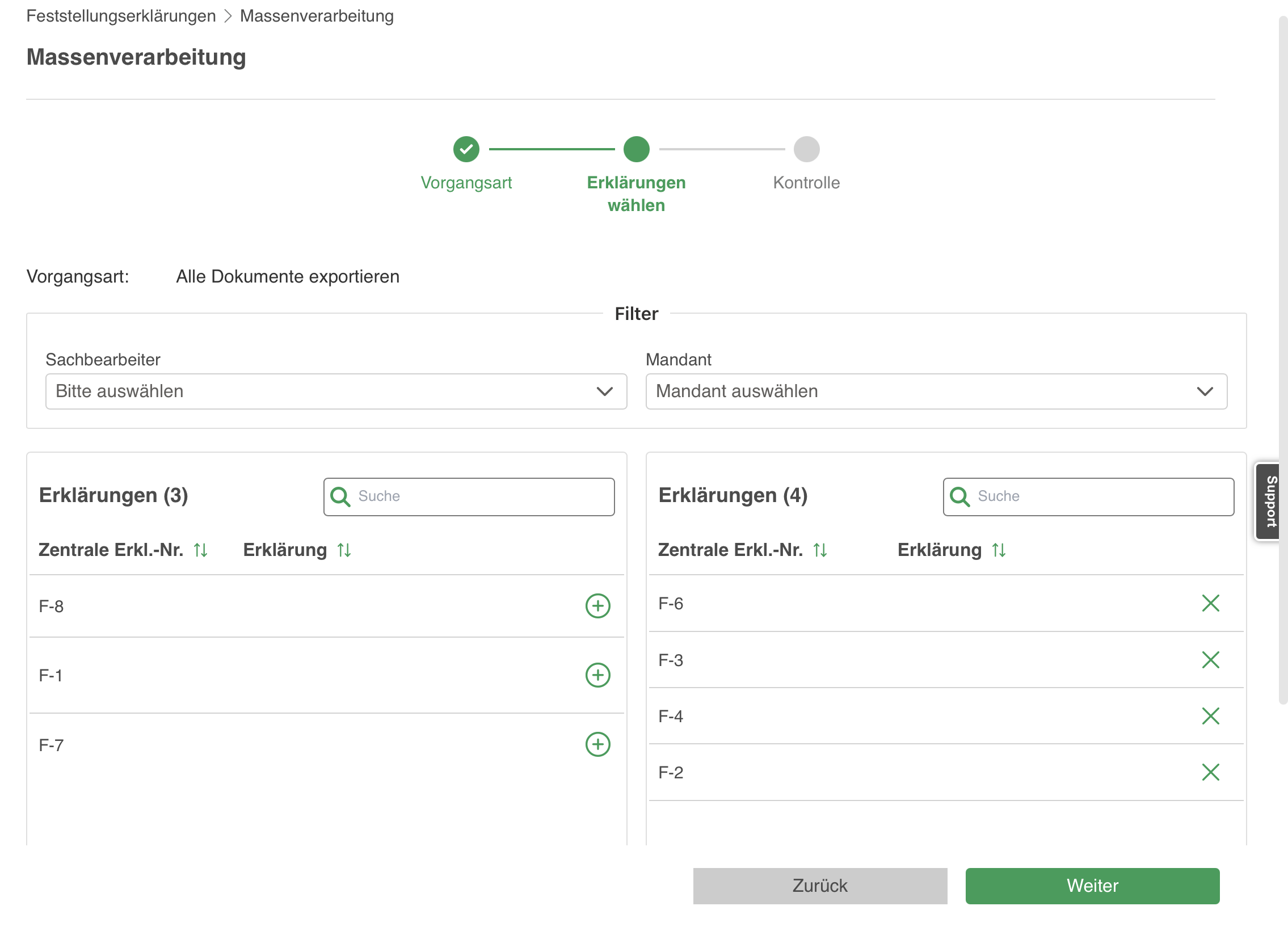Sort left list by Zentrale Erkl.-Nr.

click(x=200, y=550)
